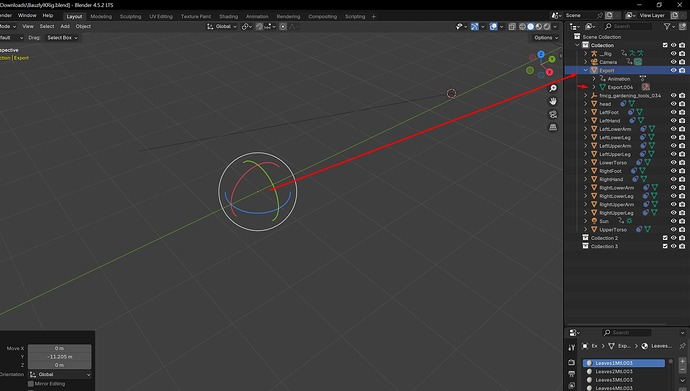Image resolution: width=690 pixels, height=391 pixels.
Task: Toggle snapping magnet icon
Action: pos(259,27)
